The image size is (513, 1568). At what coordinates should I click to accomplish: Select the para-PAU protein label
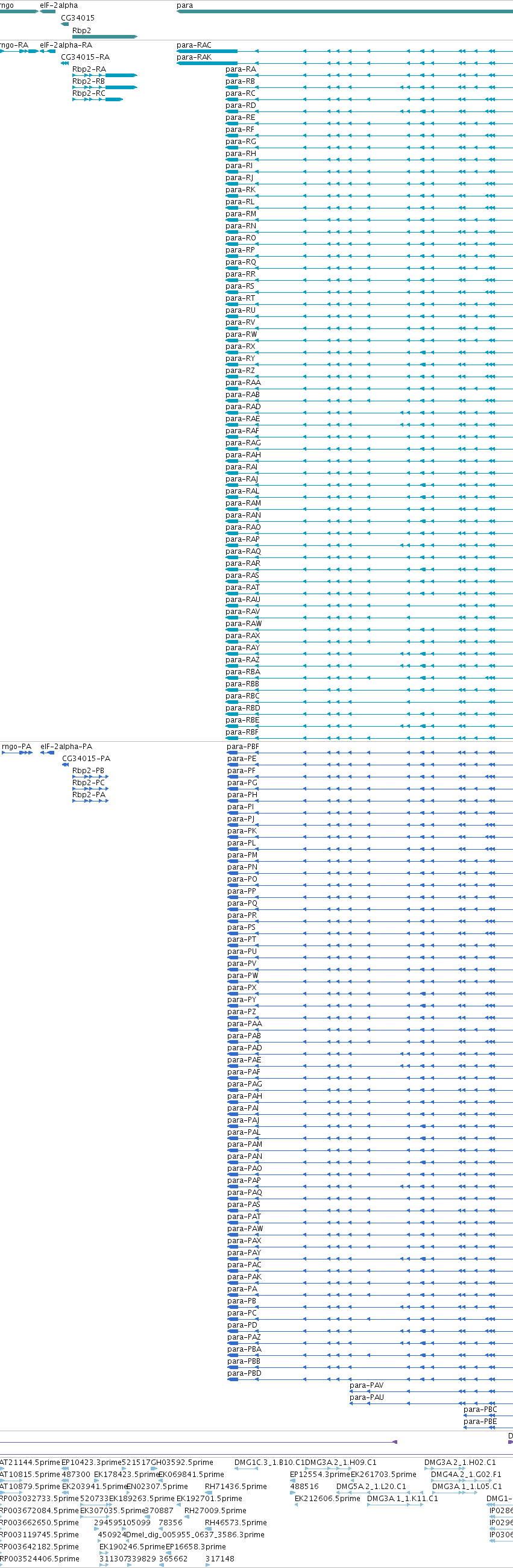pyautogui.click(x=367, y=1397)
